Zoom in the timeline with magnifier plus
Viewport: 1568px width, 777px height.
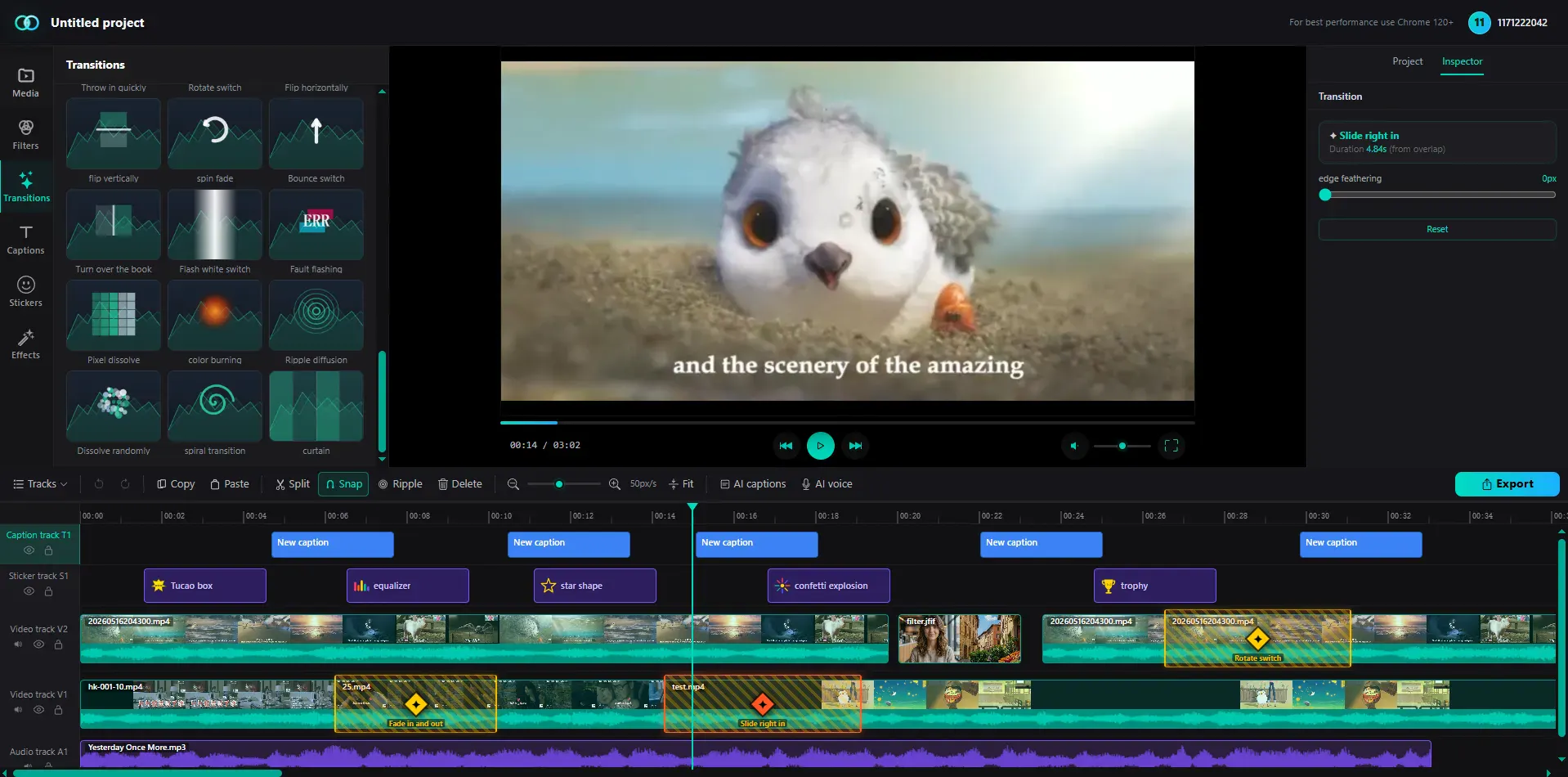615,484
